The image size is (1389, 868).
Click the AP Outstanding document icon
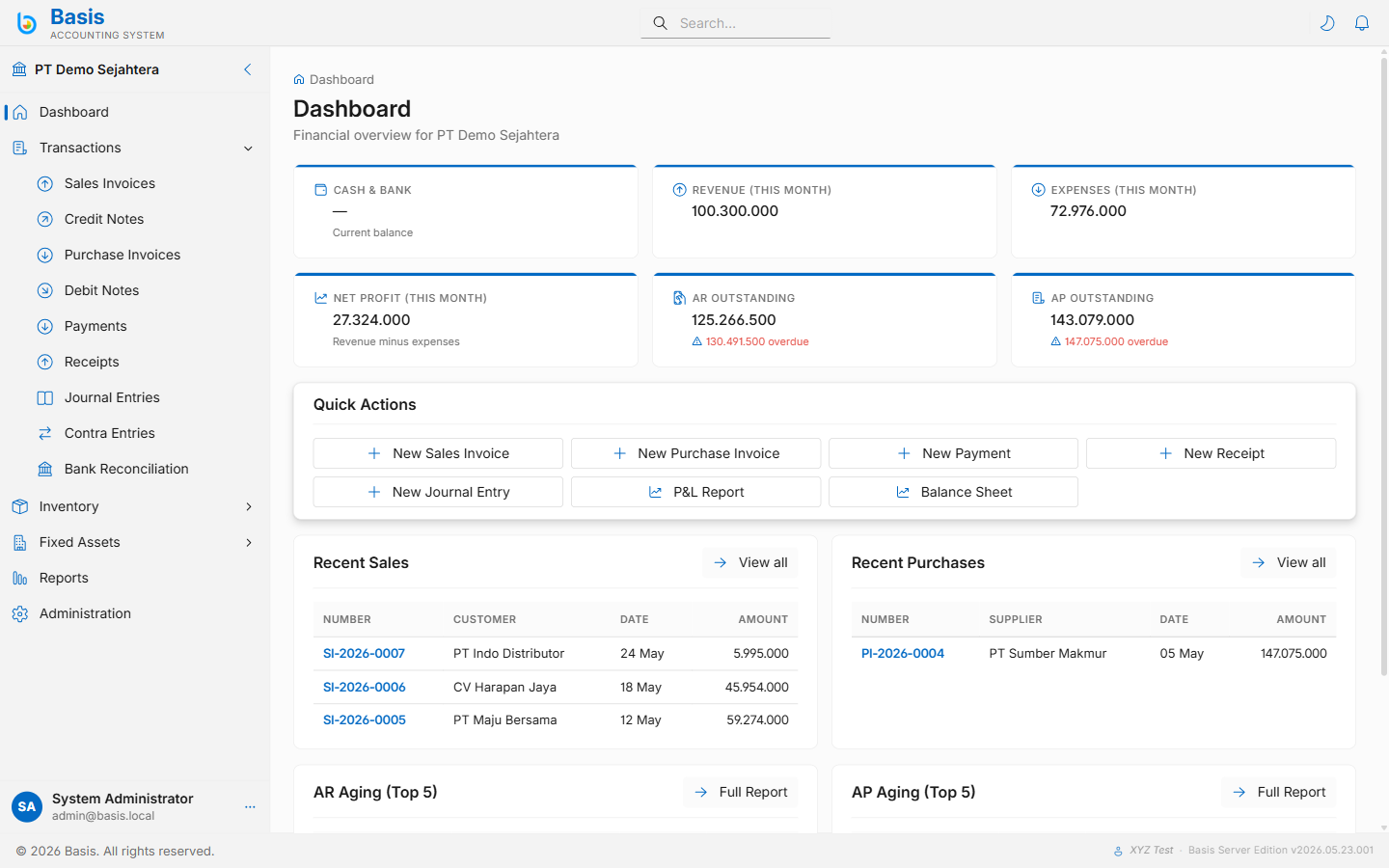pos(1039,298)
